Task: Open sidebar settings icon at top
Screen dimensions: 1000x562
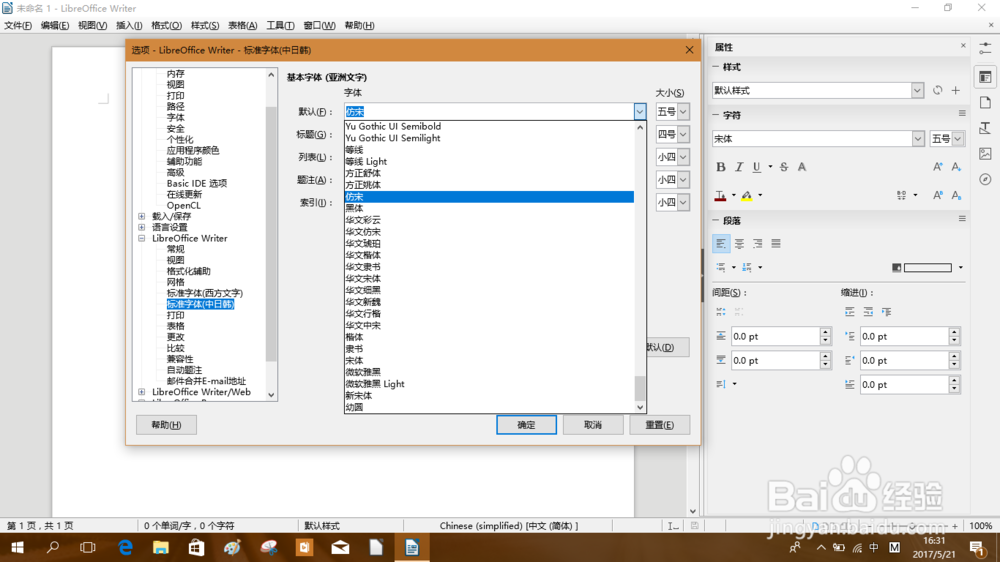Action: [985, 49]
